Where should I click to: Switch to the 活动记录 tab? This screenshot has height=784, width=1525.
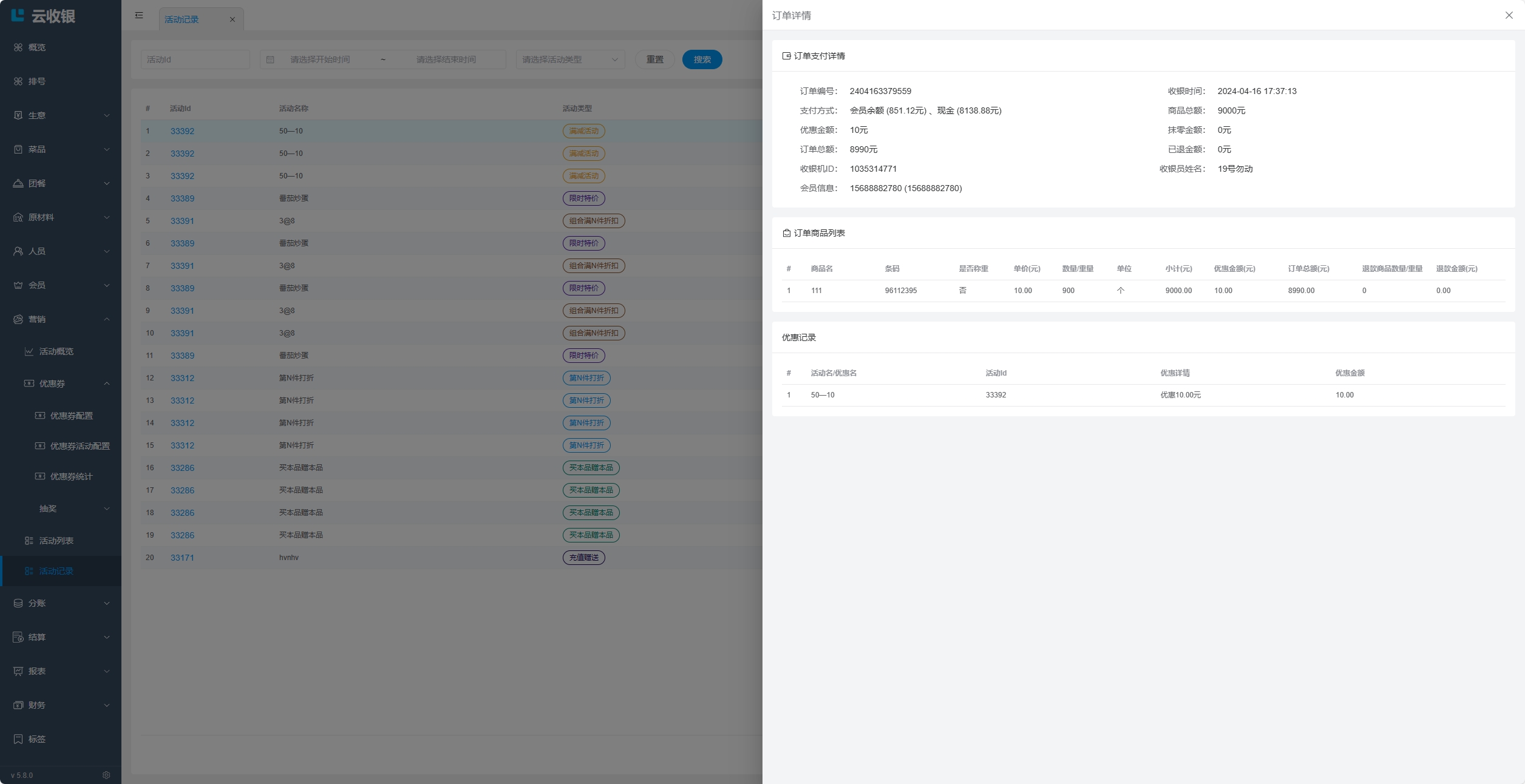(182, 19)
